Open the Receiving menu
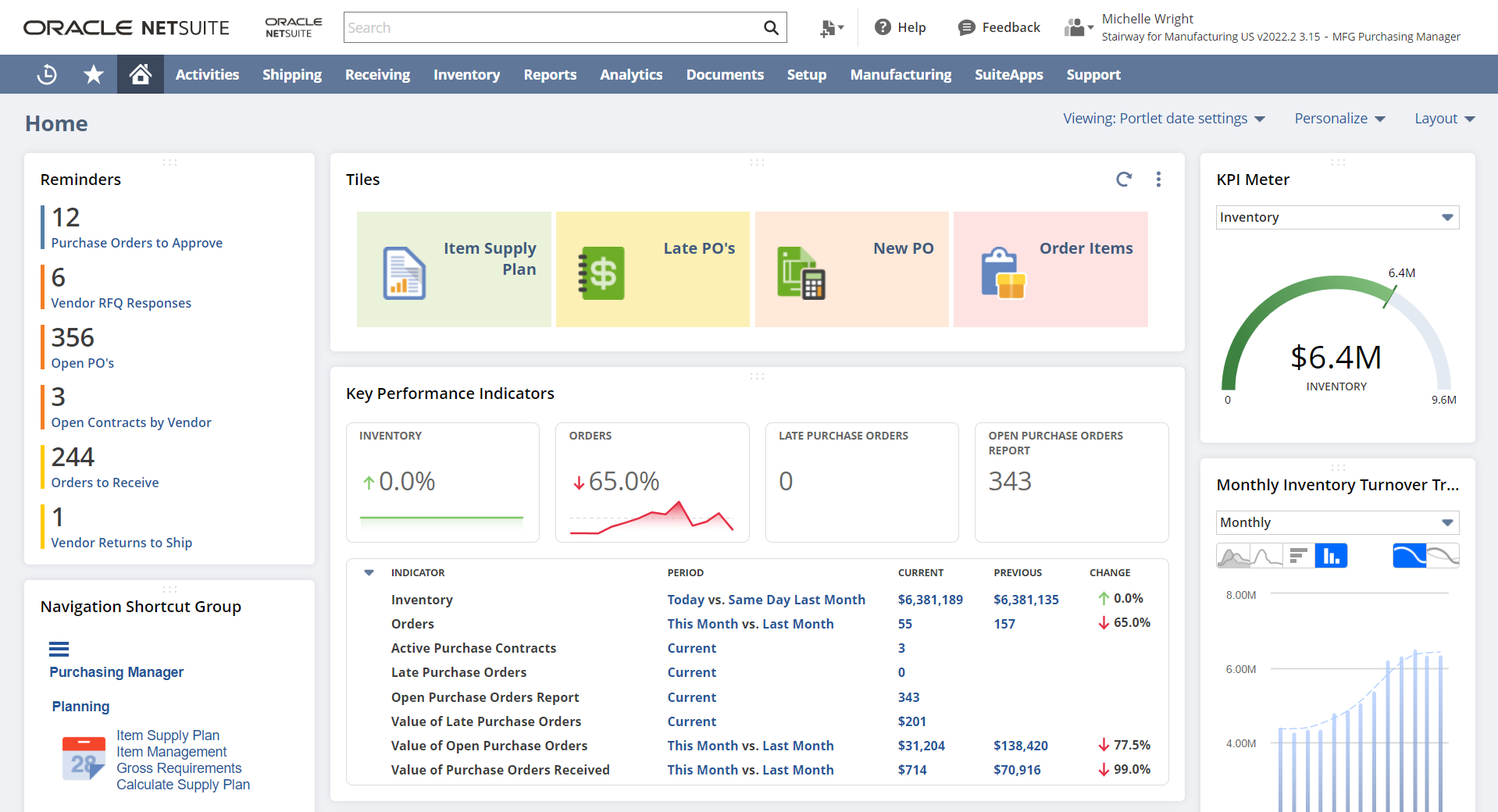 tap(377, 74)
